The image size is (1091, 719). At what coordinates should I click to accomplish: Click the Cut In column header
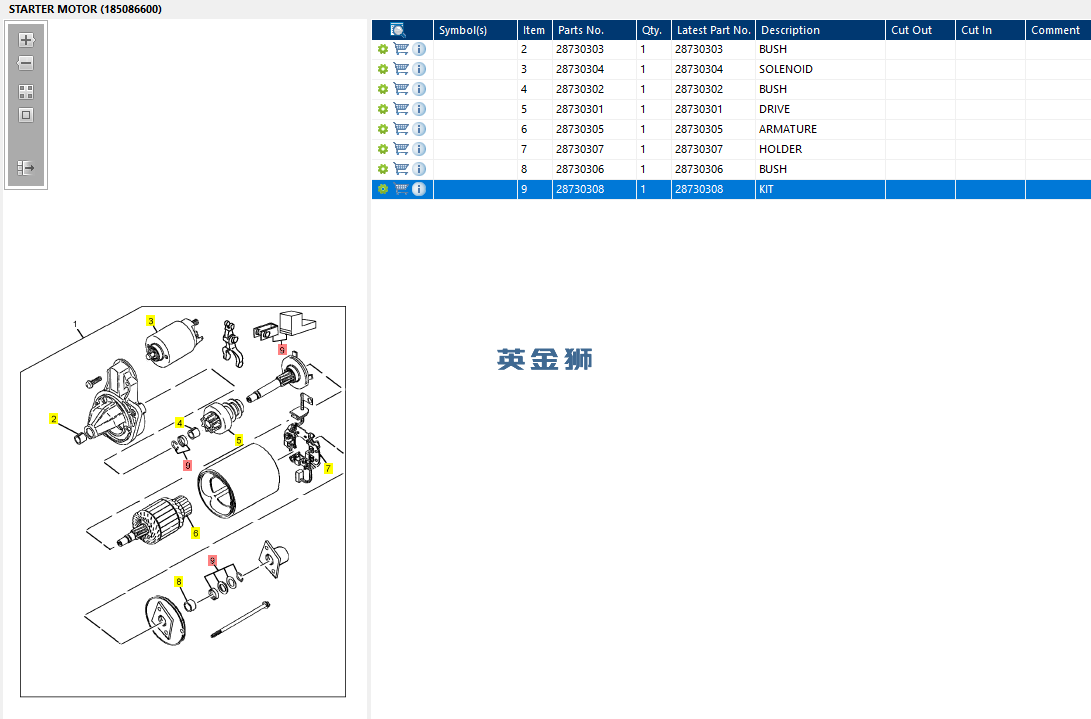point(990,30)
